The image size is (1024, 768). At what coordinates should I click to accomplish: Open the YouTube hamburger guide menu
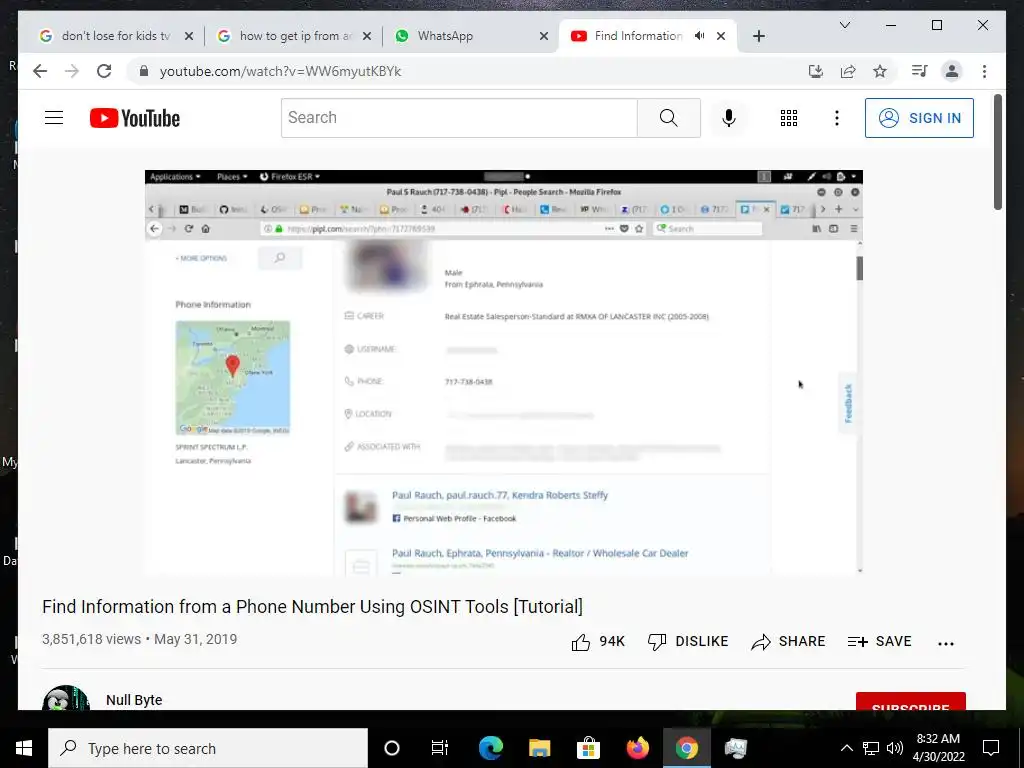(54, 118)
